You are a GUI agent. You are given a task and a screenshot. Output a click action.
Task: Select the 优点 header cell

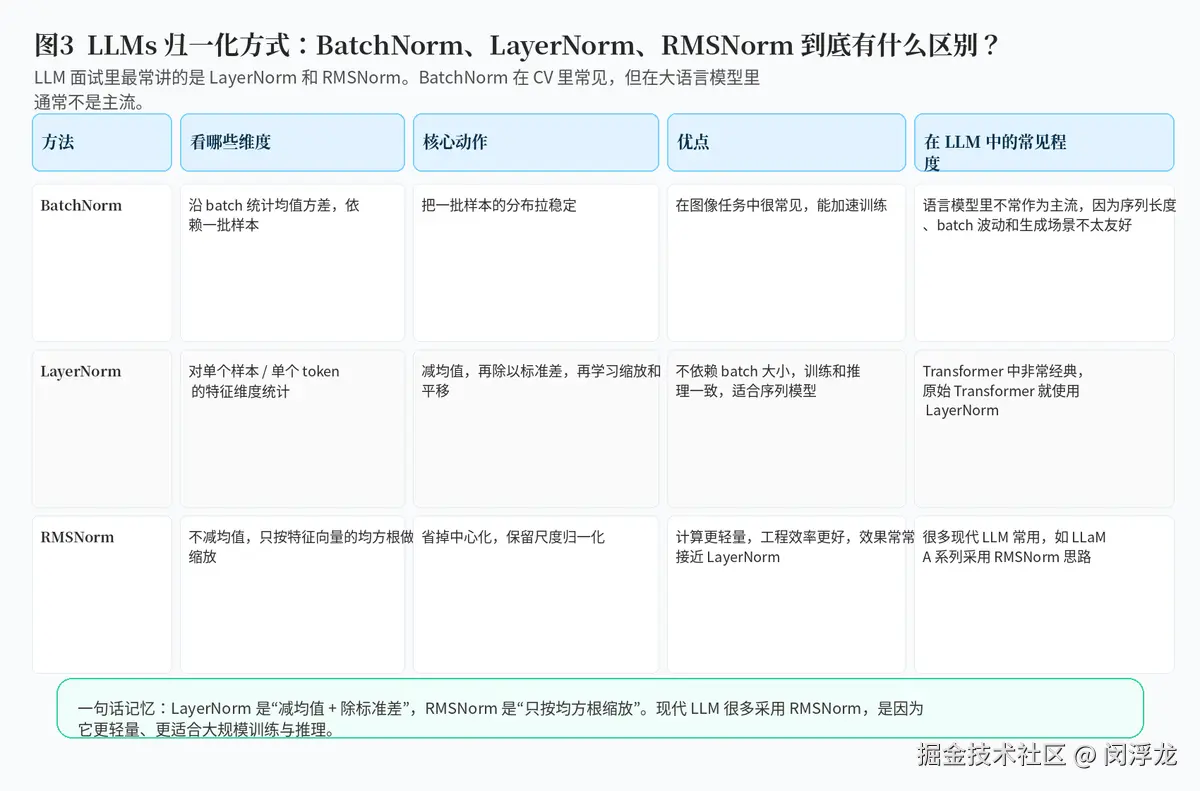click(x=787, y=142)
